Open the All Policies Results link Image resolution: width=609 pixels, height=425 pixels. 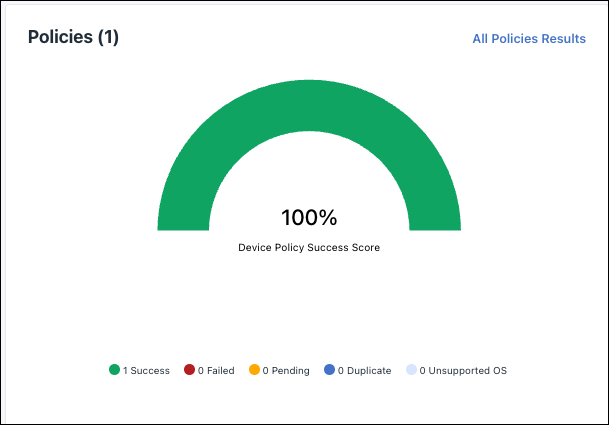pyautogui.click(x=529, y=38)
